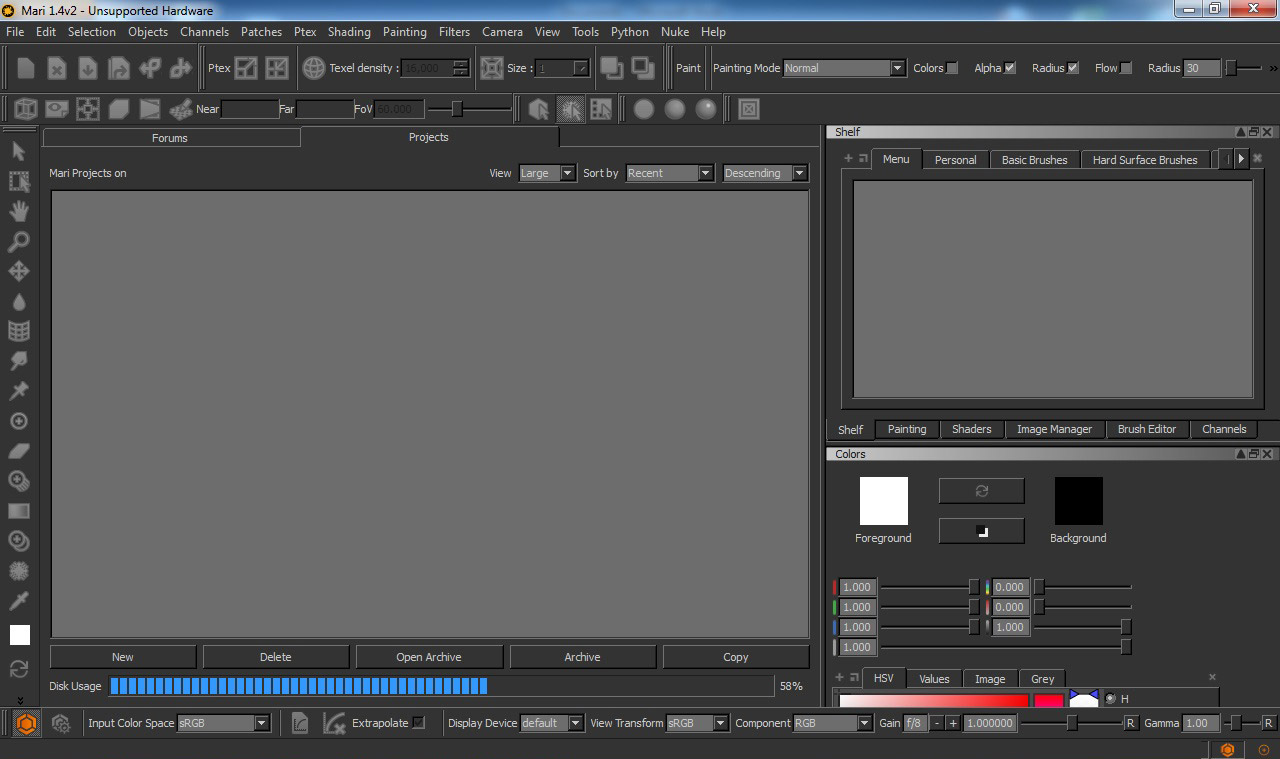1280x759 pixels.
Task: Click the Gamma value field
Action: tap(1202, 723)
